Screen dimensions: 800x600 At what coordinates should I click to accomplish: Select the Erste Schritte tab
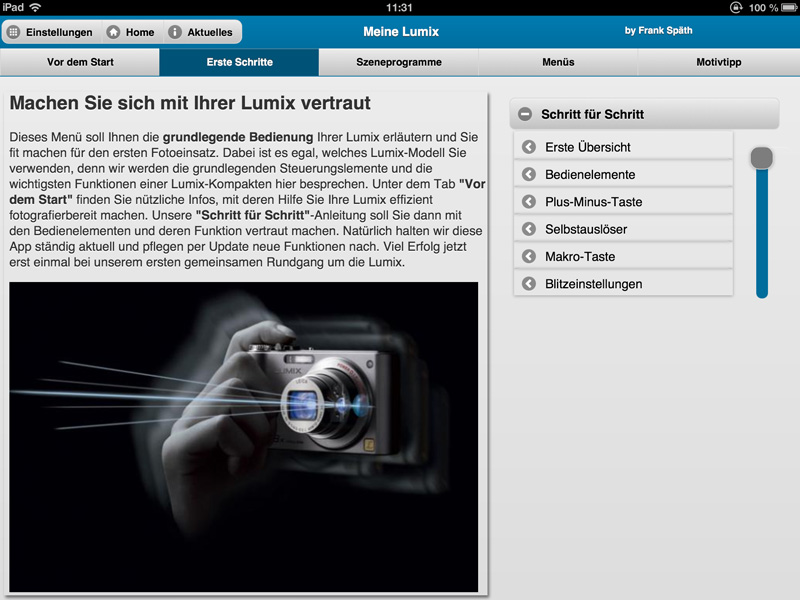click(239, 62)
